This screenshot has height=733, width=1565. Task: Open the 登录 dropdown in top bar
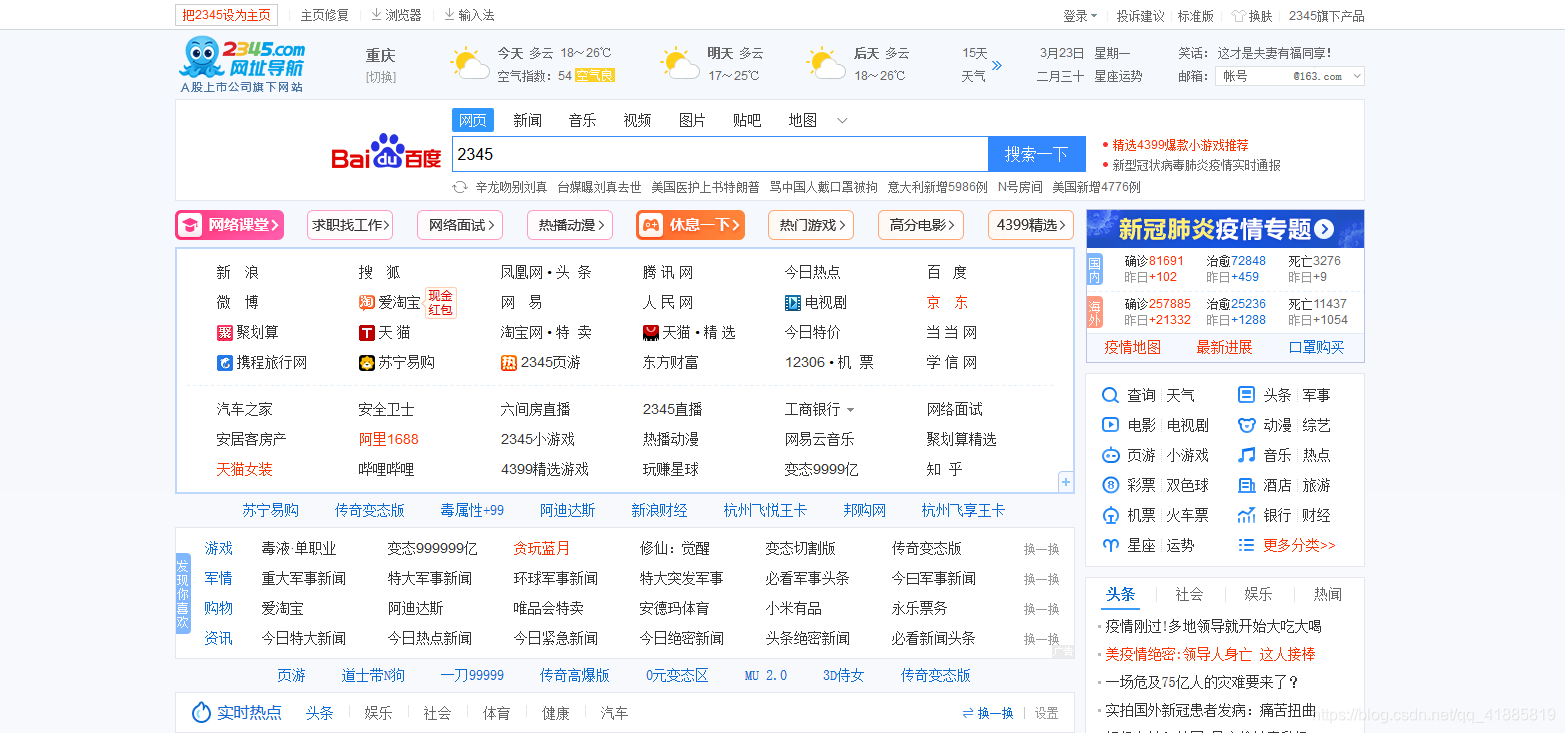coord(1080,16)
